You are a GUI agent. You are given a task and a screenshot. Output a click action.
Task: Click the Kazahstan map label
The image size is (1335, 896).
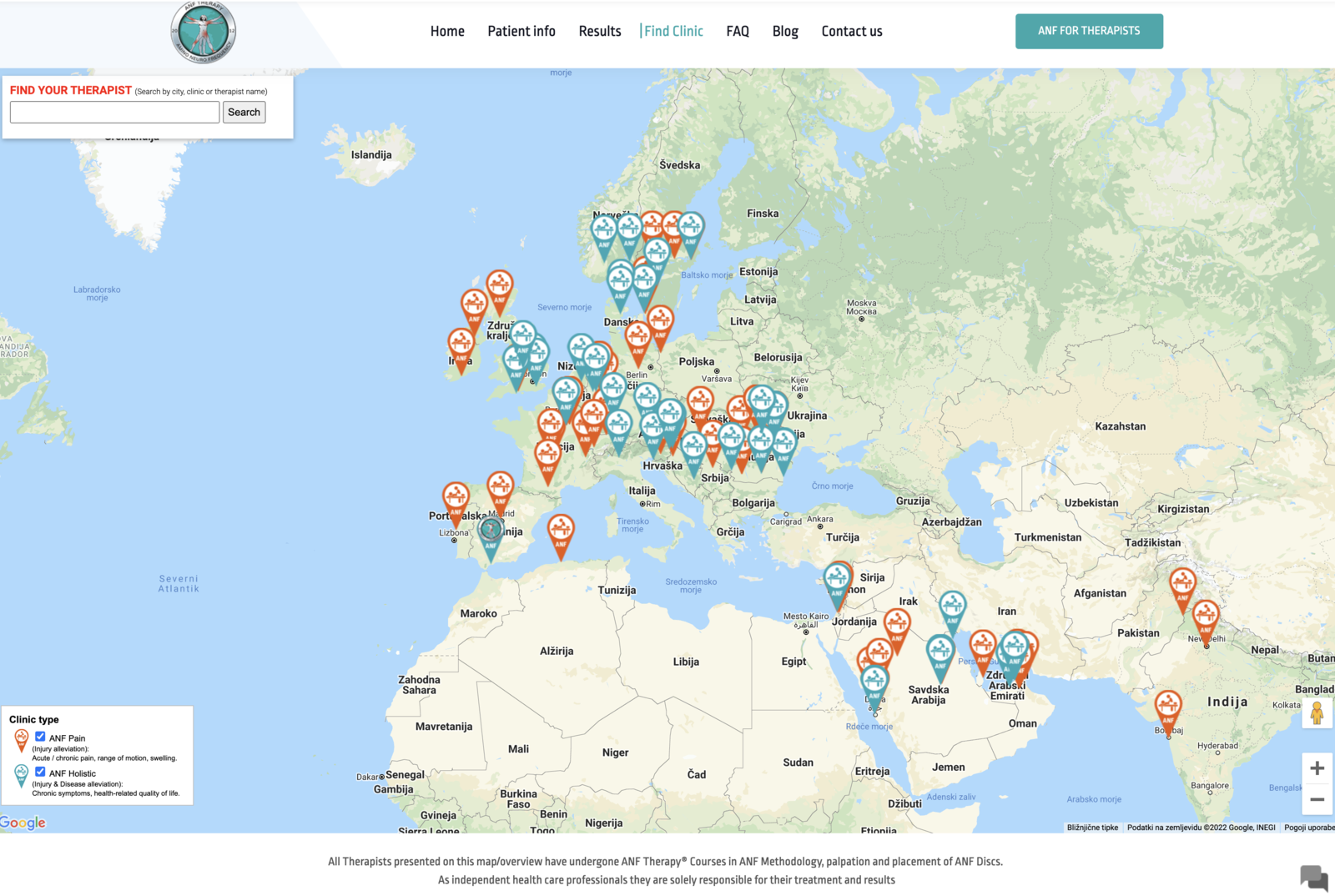(1120, 426)
